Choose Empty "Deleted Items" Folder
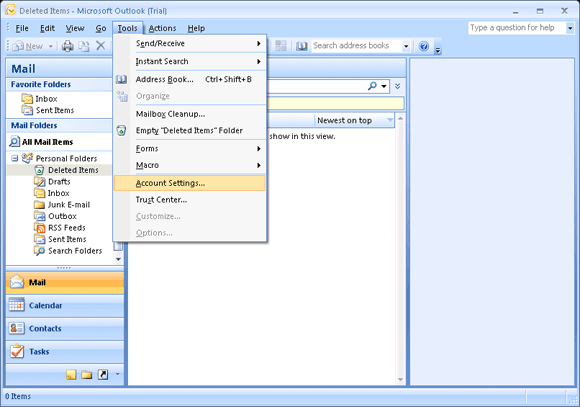The image size is (580, 407). coord(190,130)
